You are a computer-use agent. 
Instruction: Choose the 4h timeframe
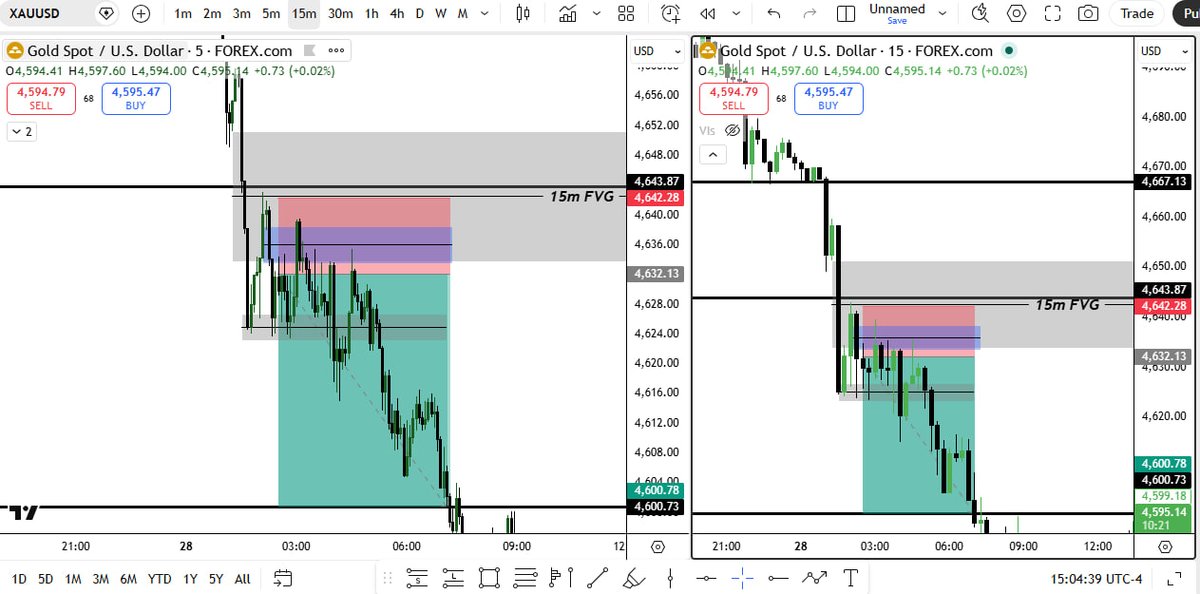[x=397, y=14]
